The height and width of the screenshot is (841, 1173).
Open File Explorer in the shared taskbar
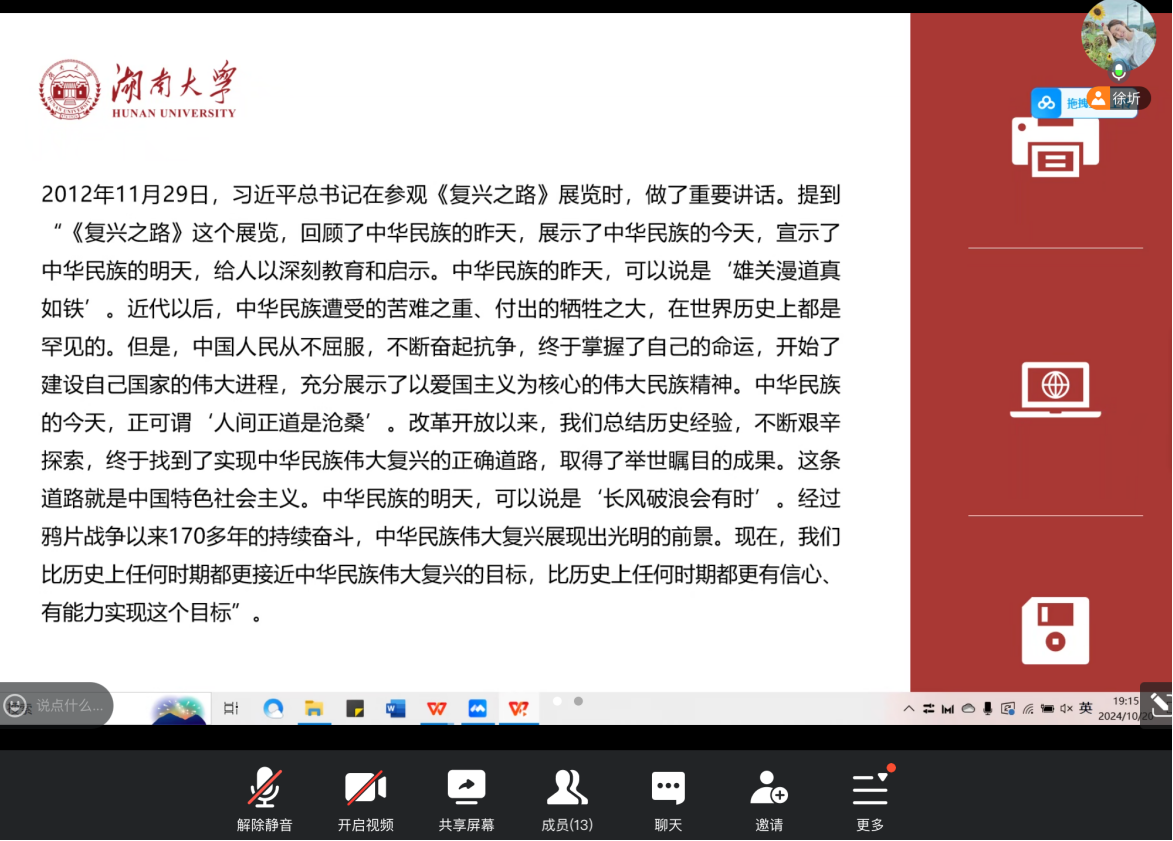tap(314, 708)
